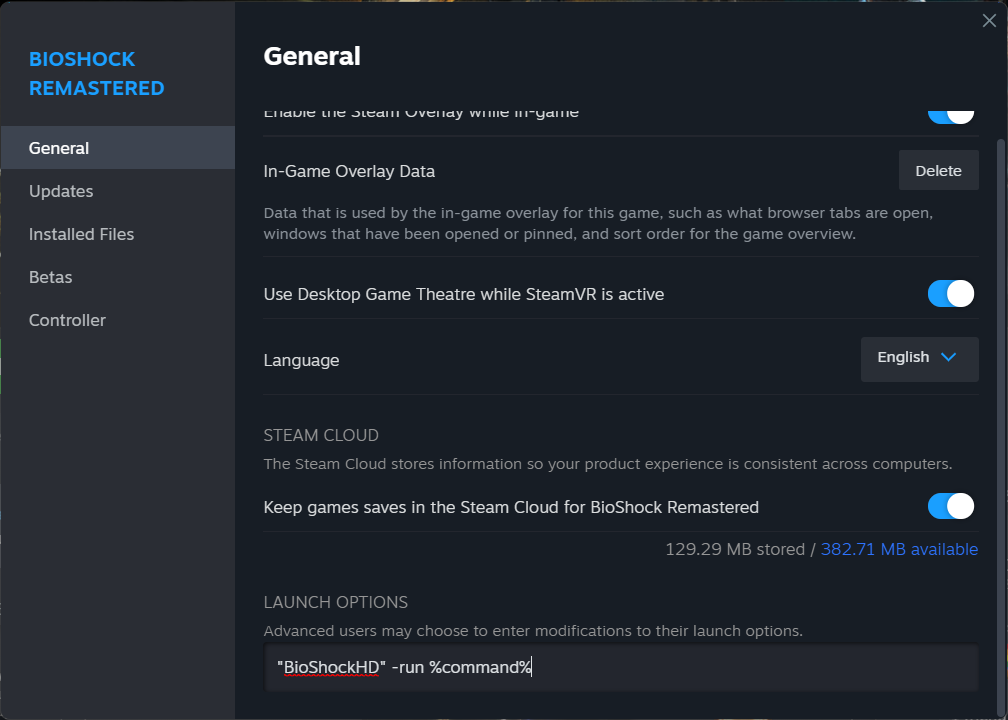Click the Language dropdown chevron arrow
Screen dimensions: 1008x720
[949, 357]
